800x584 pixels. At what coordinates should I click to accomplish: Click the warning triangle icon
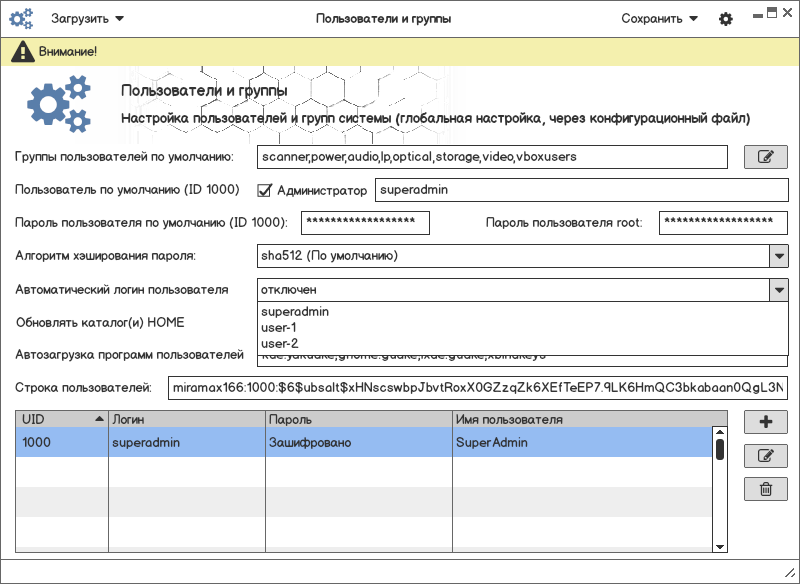[19, 51]
